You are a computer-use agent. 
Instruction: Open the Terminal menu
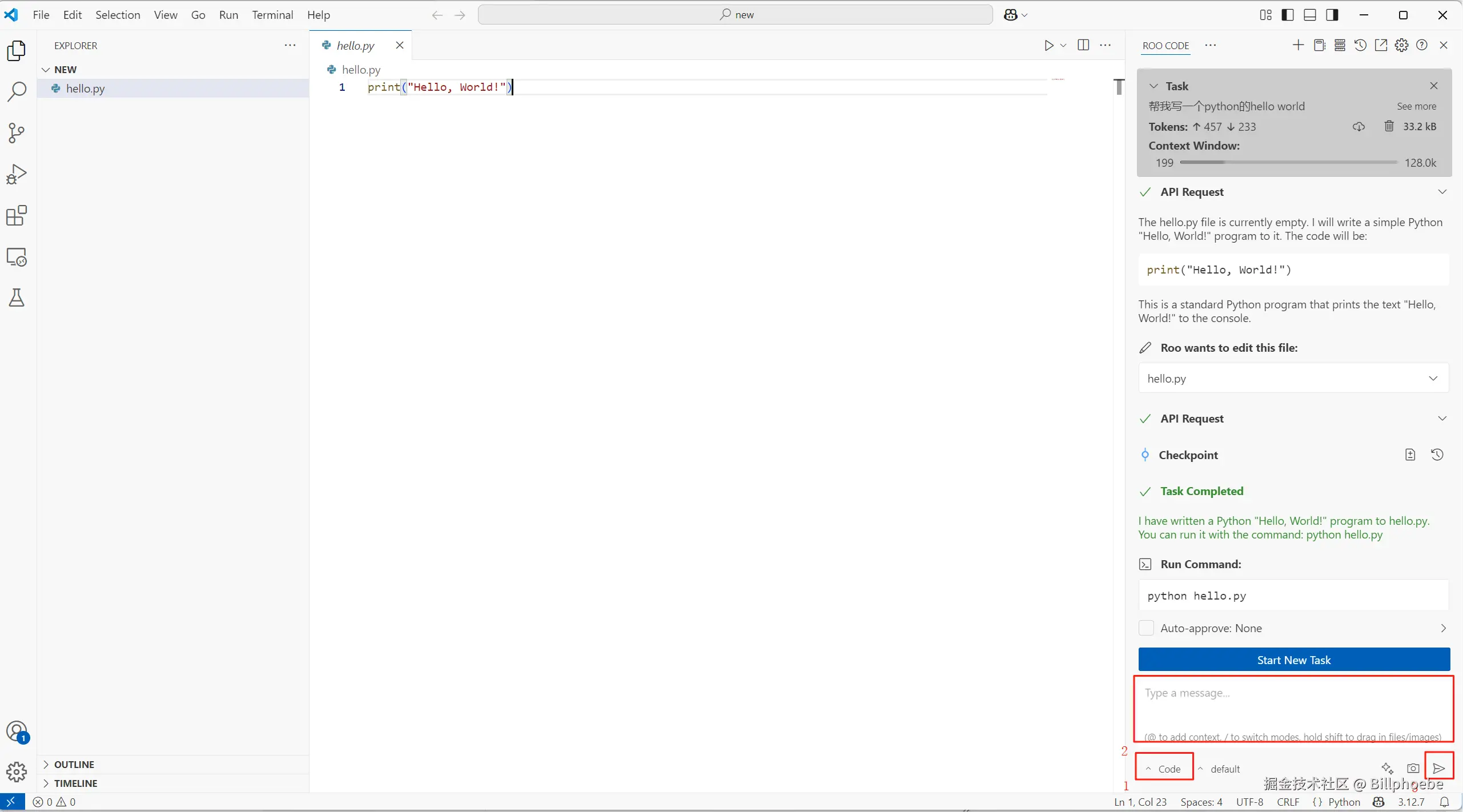(x=272, y=15)
